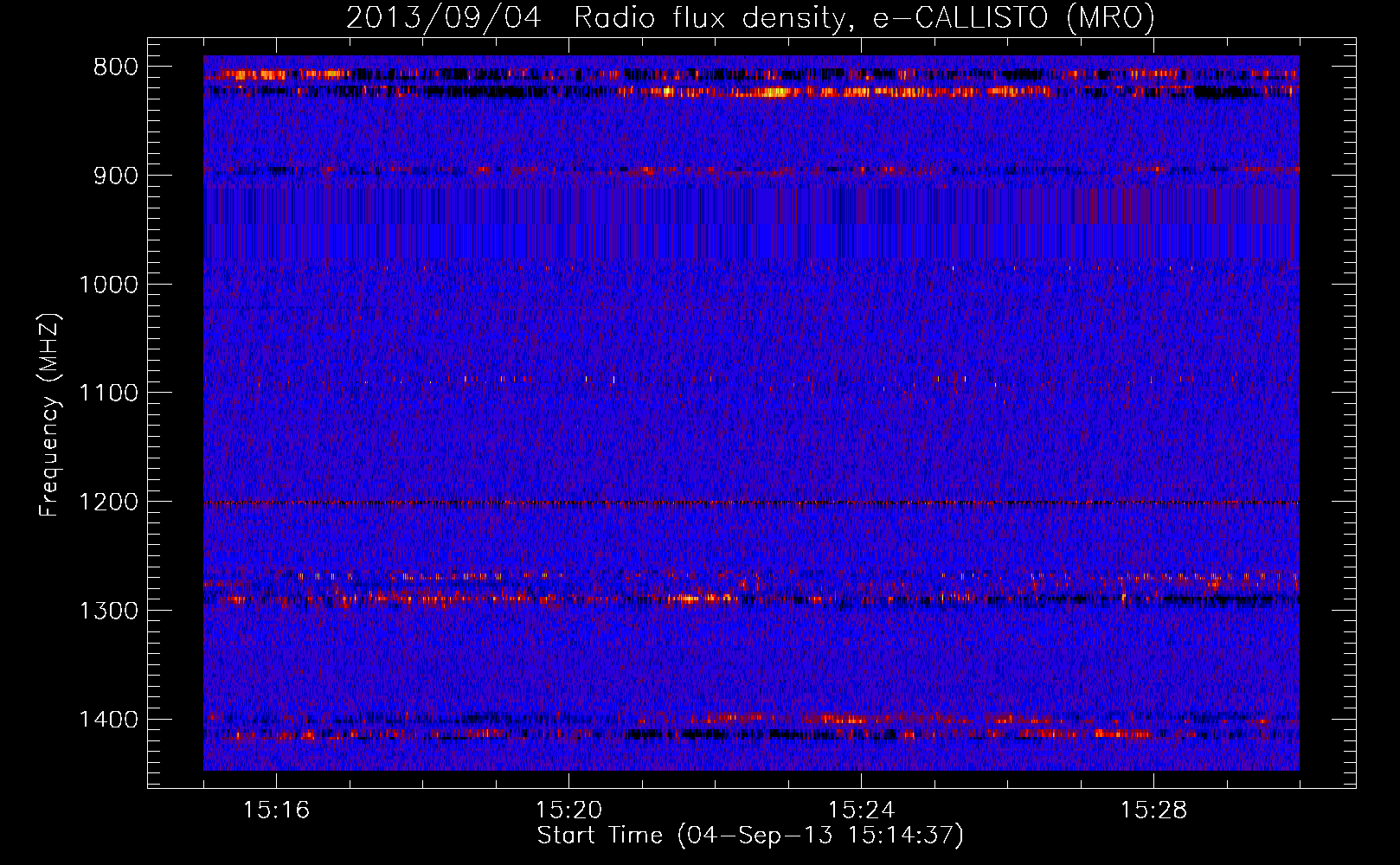Click the thin horizontal emission line at 1200 MHz
The width and height of the screenshot is (1400, 865).
(x=751, y=503)
